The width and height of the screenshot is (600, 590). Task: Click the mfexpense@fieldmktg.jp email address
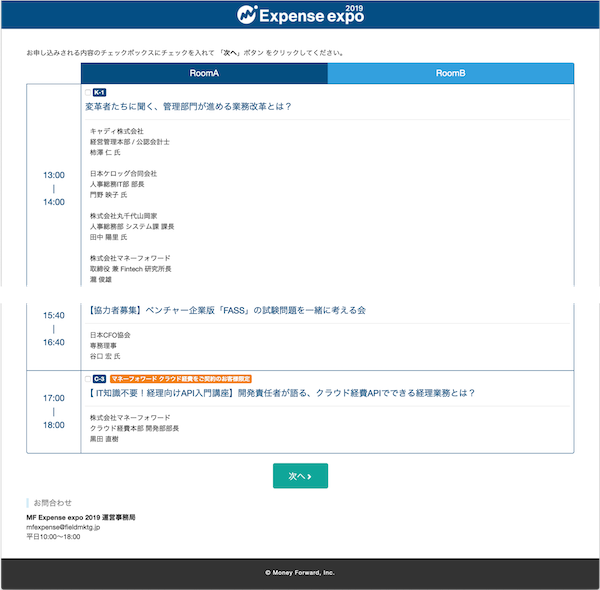pyautogui.click(x=63, y=527)
